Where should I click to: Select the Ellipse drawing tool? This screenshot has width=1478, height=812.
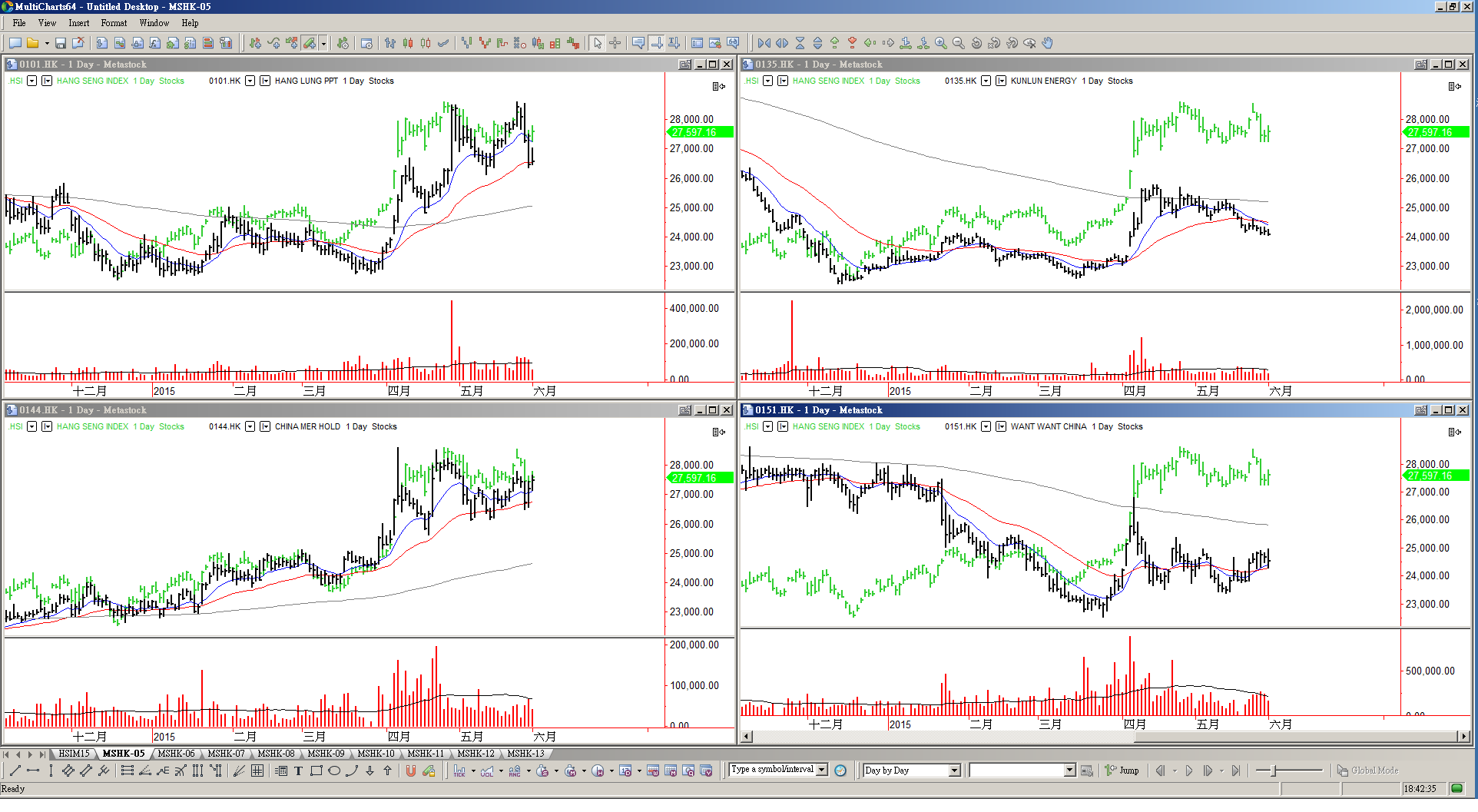pyautogui.click(x=334, y=771)
